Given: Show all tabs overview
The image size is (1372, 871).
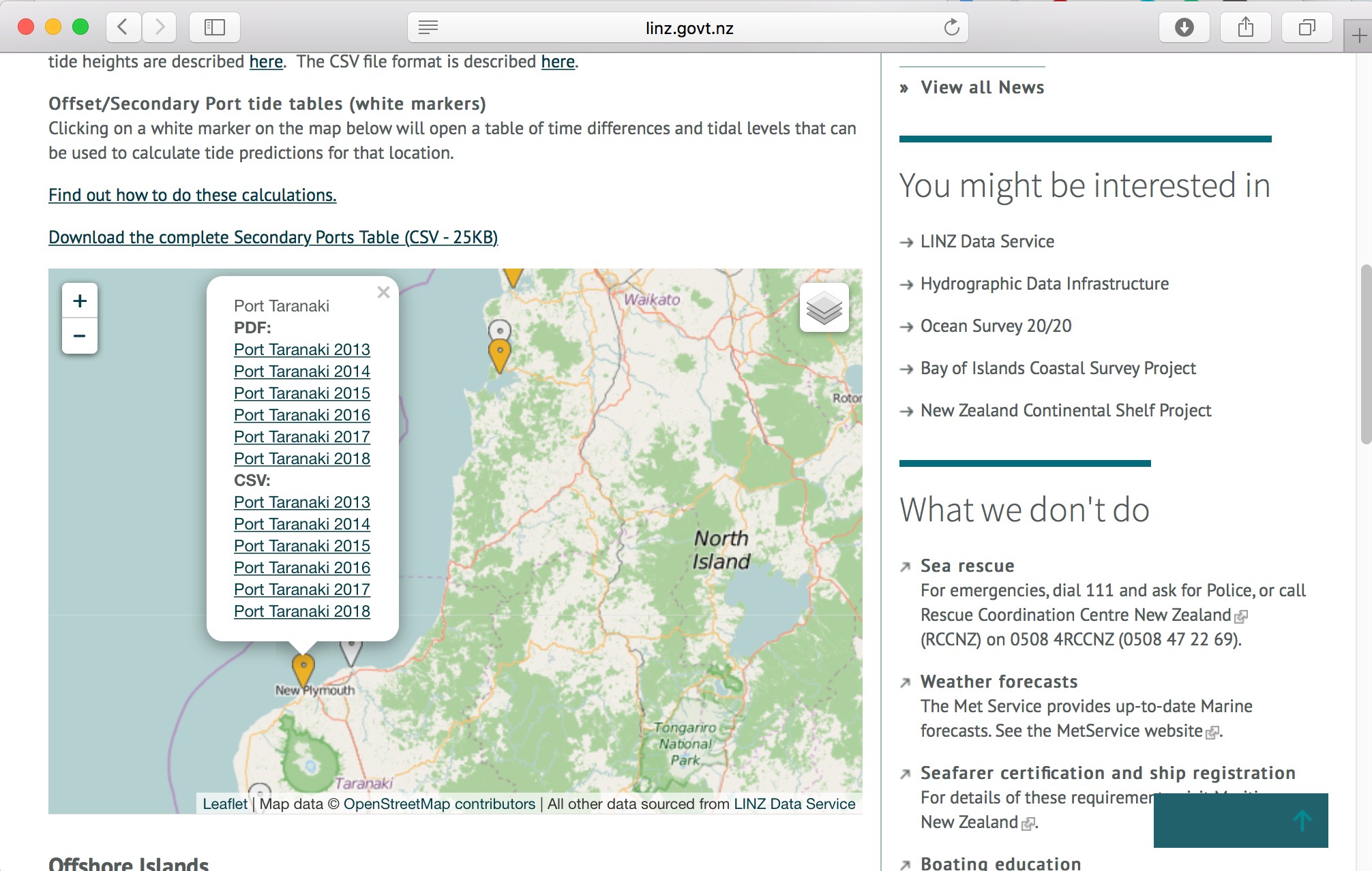Looking at the screenshot, I should 1307,27.
